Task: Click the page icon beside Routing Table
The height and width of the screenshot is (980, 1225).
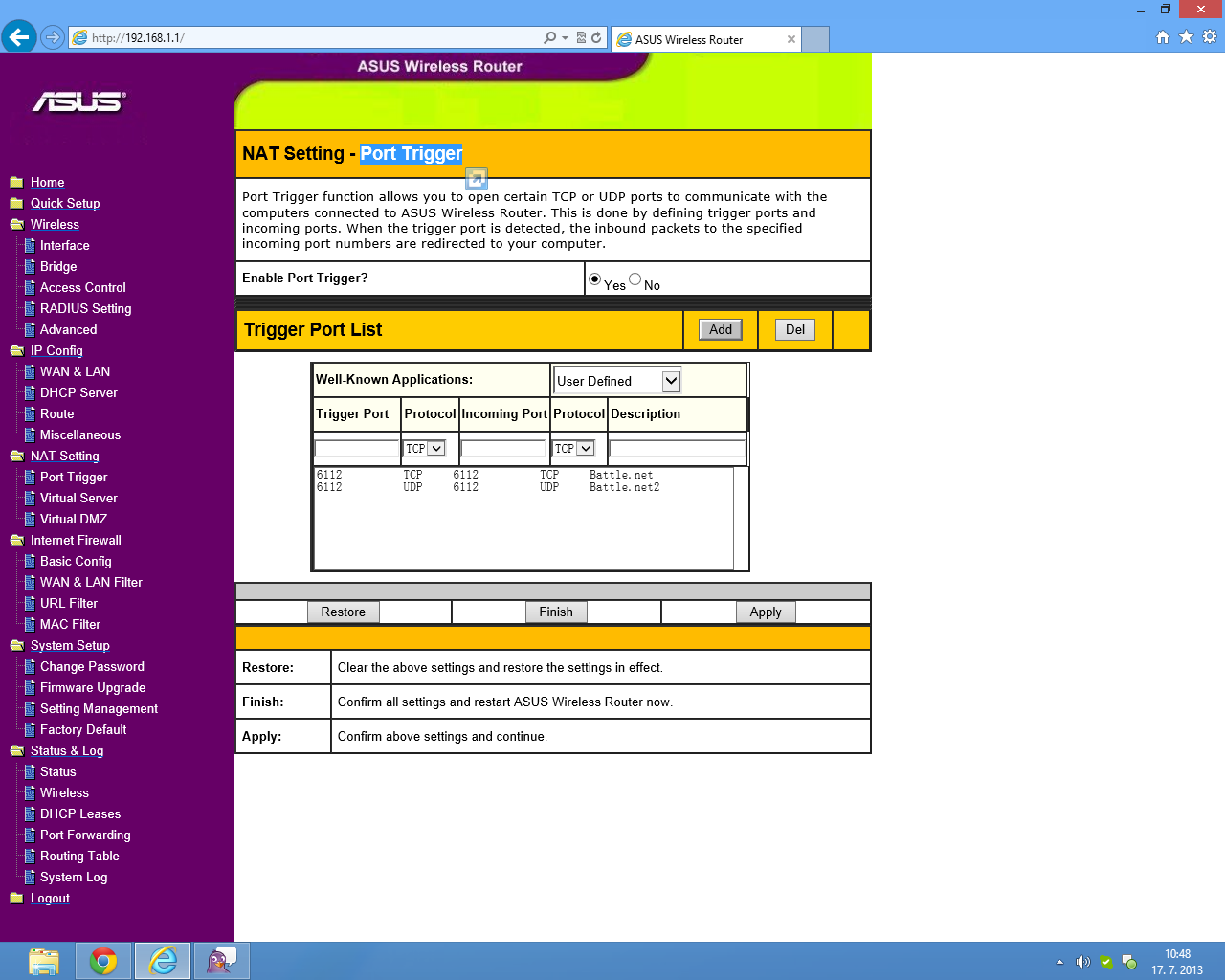Action: [x=30, y=857]
